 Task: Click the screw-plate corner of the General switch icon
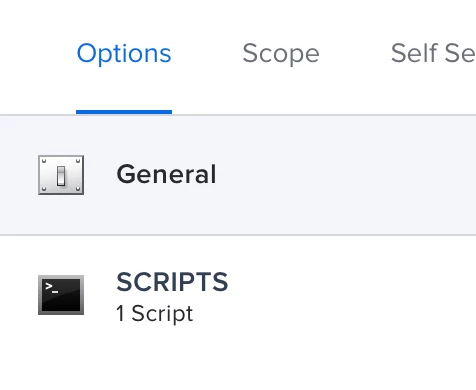[44, 161]
